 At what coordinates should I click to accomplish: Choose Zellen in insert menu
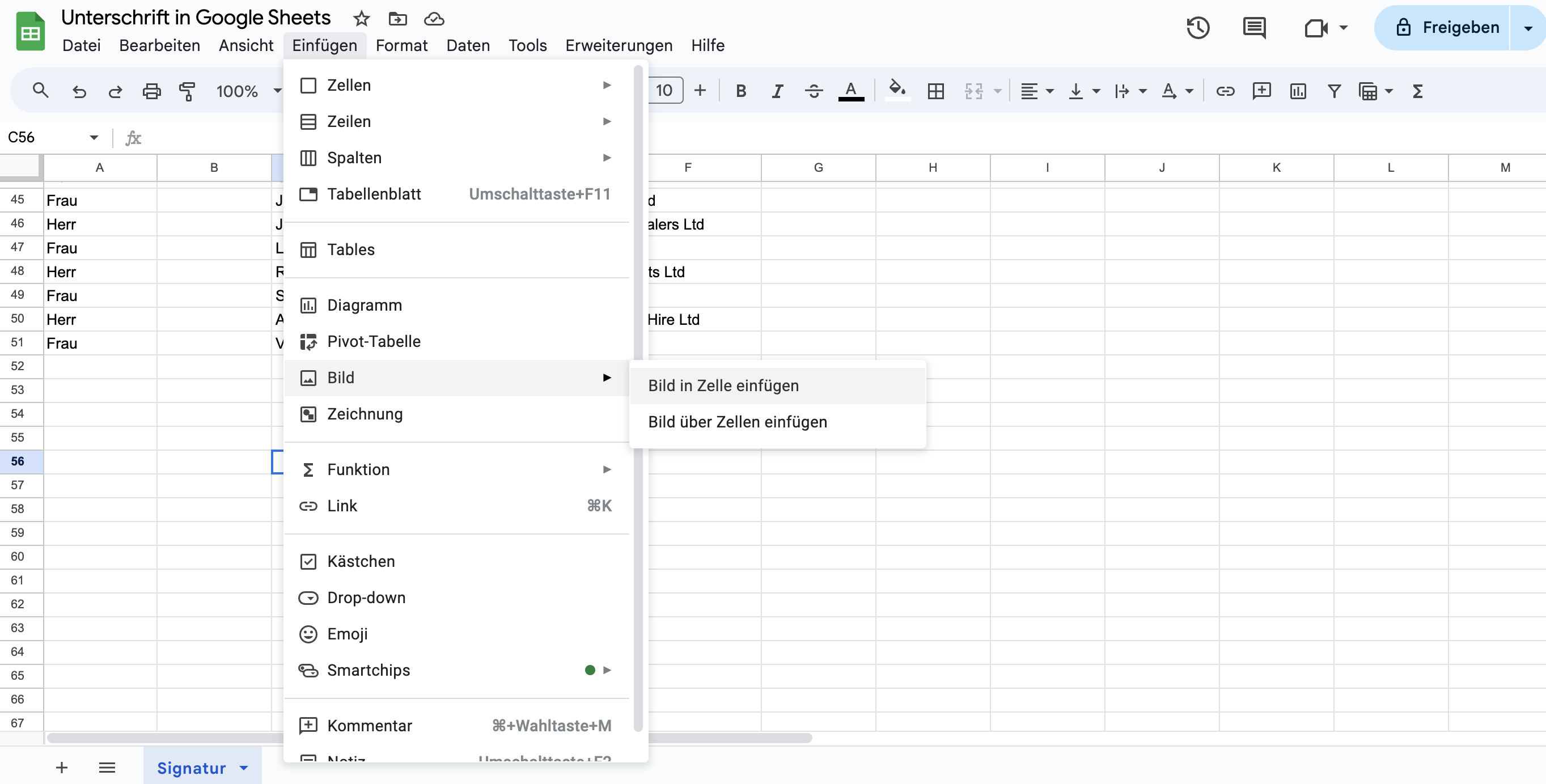click(x=457, y=85)
